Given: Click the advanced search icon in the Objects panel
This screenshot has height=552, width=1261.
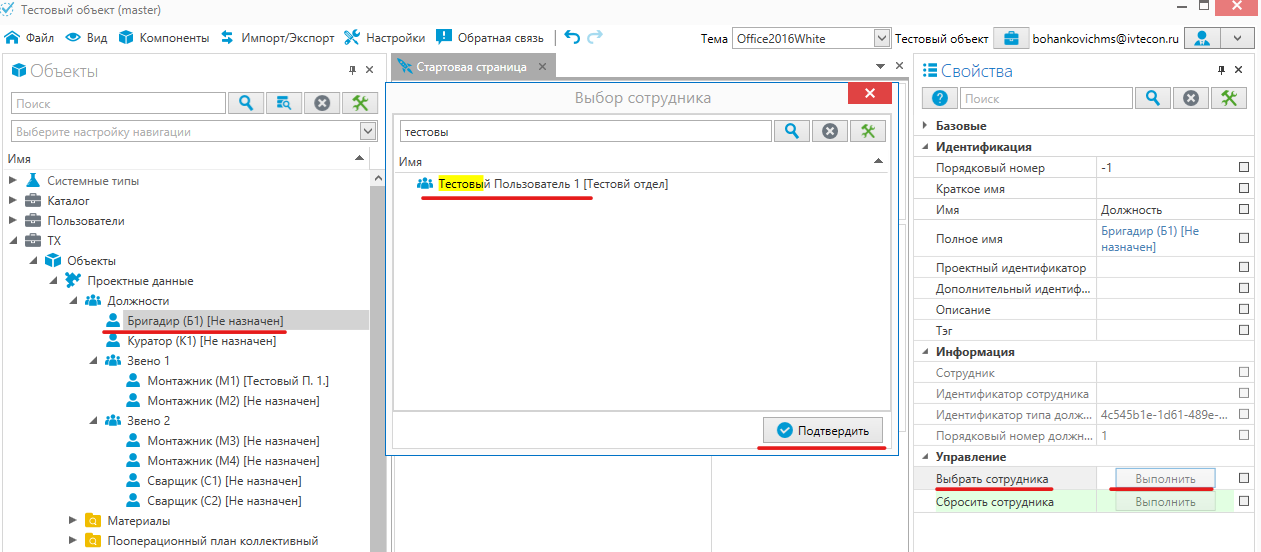Looking at the screenshot, I should point(284,103).
